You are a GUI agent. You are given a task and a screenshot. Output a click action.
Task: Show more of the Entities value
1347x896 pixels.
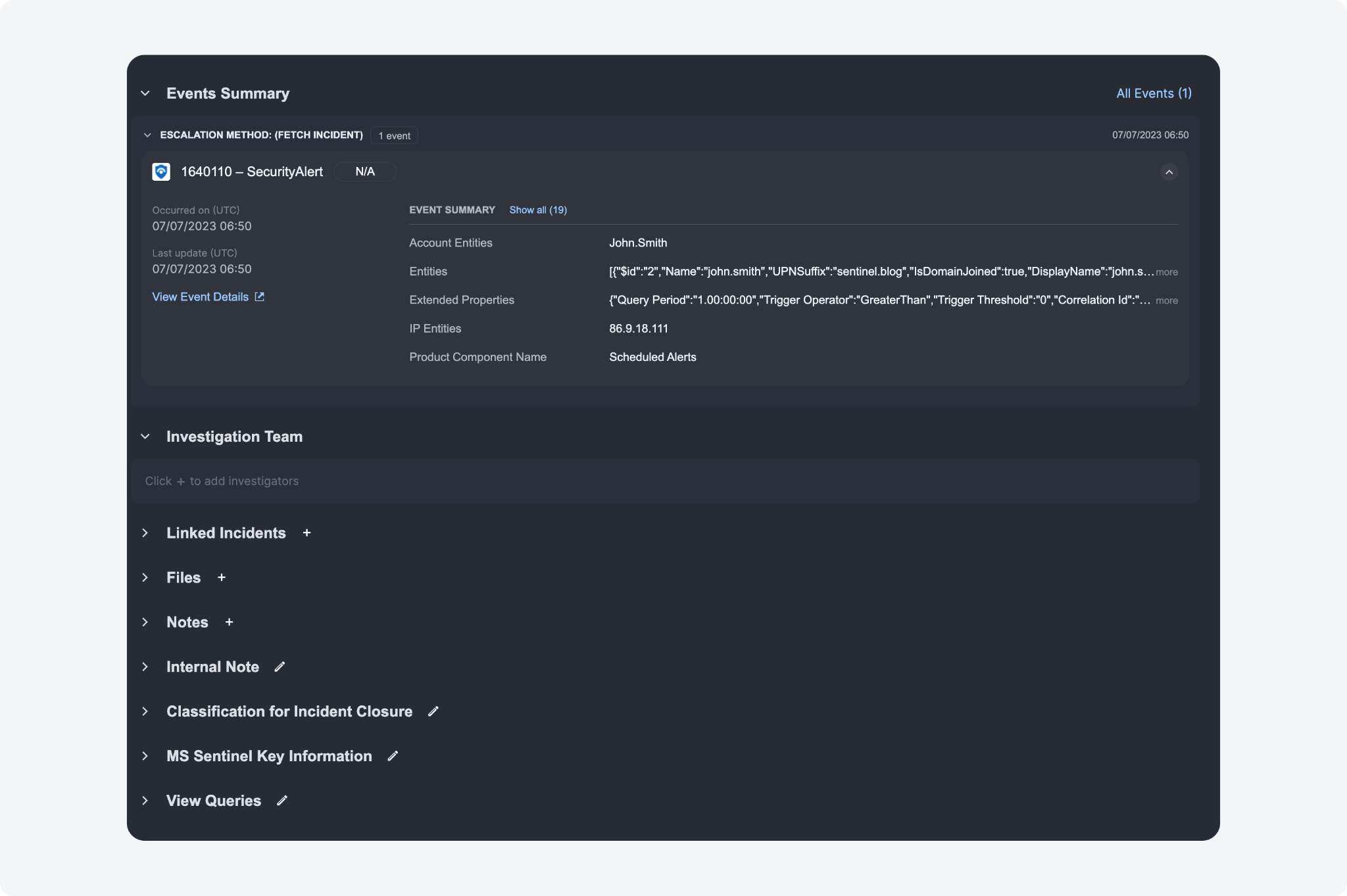click(x=1166, y=272)
